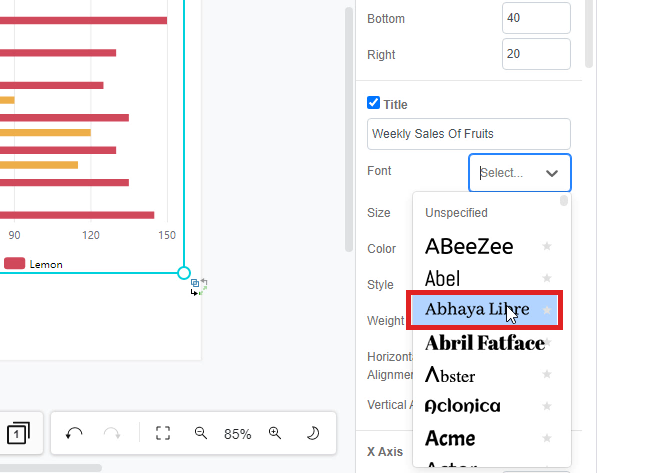649x473 pixels.
Task: Choose Abhaya Libre from font list
Action: tap(477, 310)
